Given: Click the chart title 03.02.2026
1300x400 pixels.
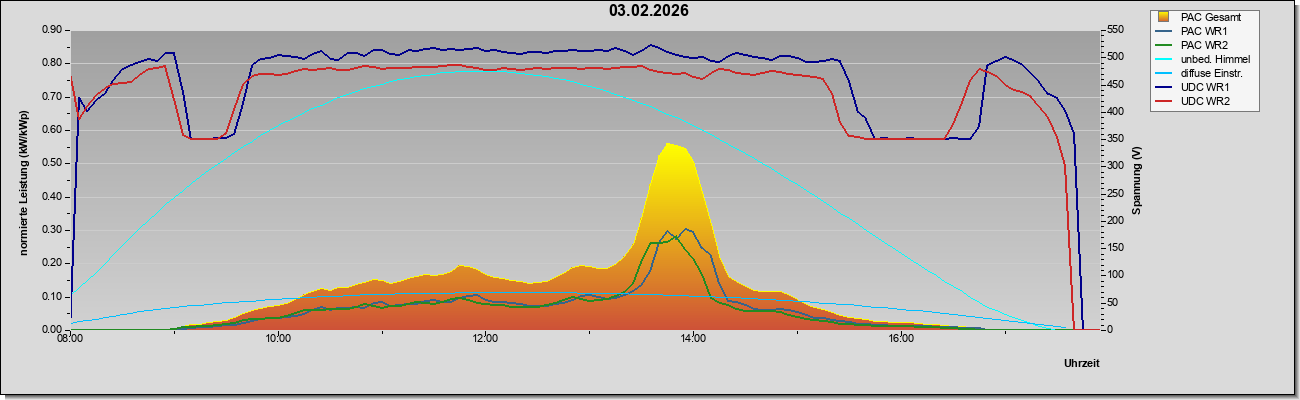Looking at the screenshot, I should (x=648, y=11).
